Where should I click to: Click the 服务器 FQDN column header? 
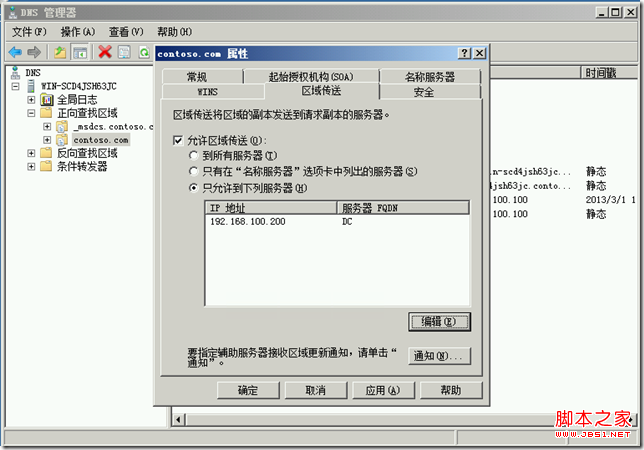click(403, 208)
